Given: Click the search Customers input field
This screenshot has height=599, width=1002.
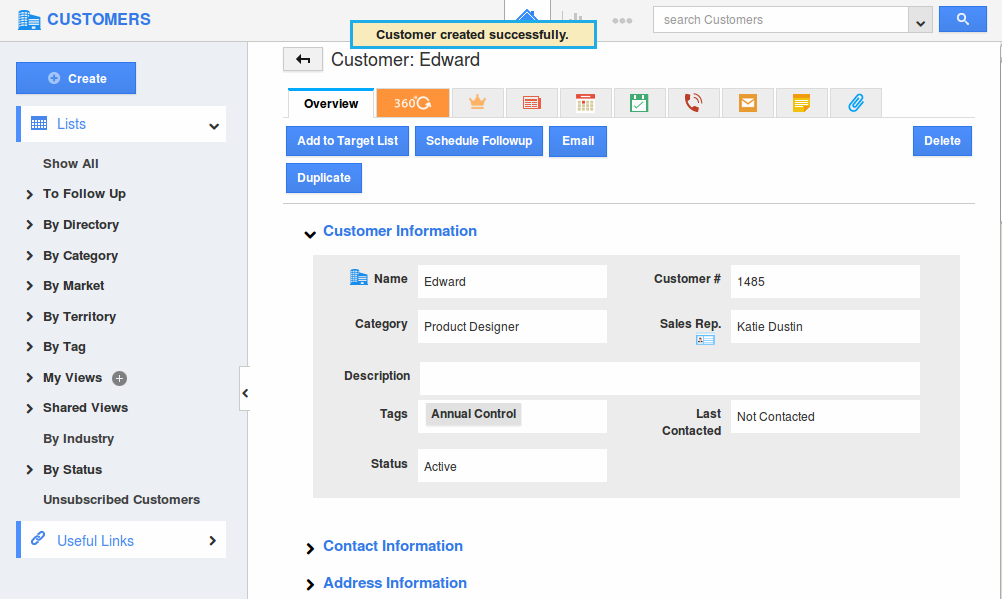Looking at the screenshot, I should tap(780, 20).
